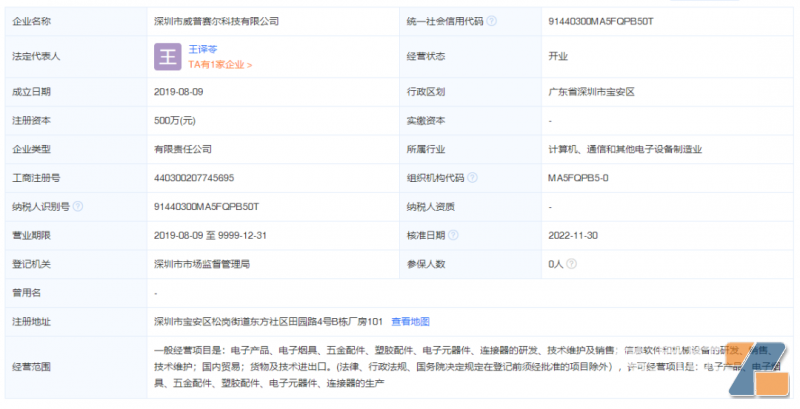Viewport: 800px width, 409px height.
Task: Click the purple 王 avatar icon
Action: pos(168,56)
